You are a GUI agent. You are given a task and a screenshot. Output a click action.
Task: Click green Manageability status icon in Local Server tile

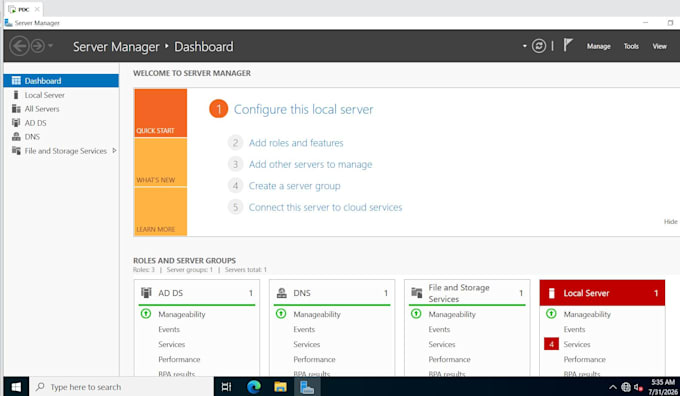point(551,313)
